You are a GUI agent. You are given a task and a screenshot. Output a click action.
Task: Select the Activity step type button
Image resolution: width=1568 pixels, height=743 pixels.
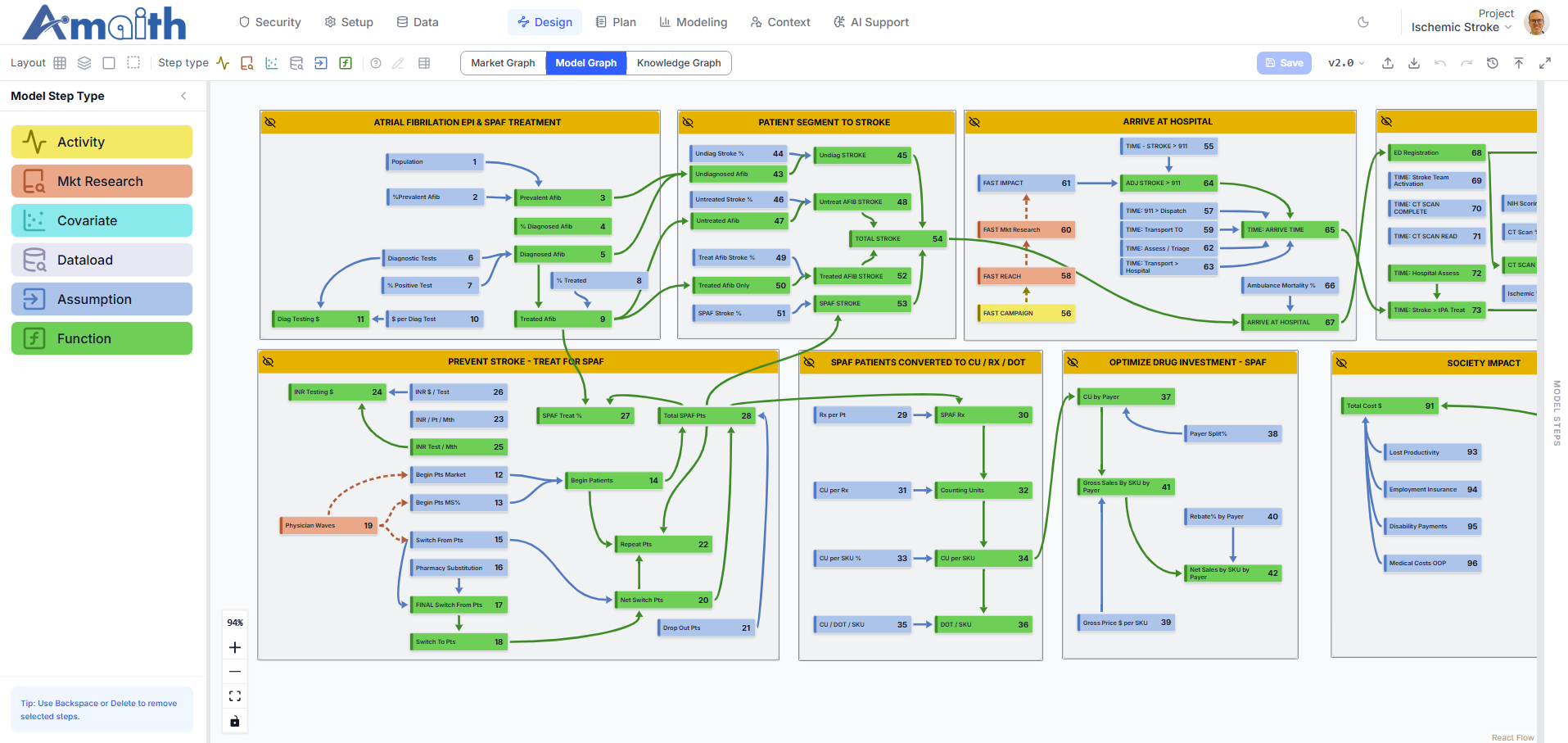point(102,142)
